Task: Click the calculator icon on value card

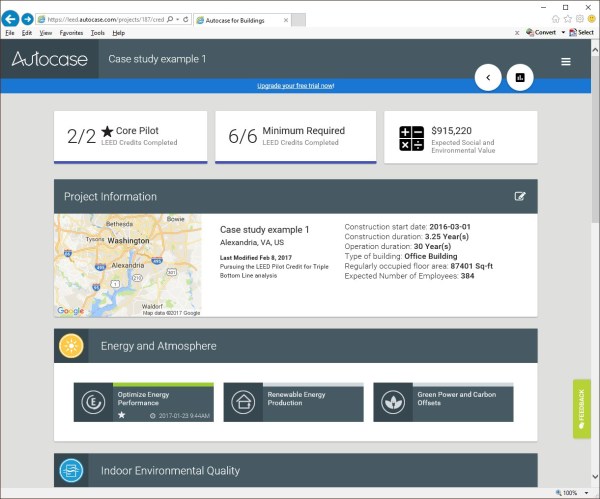Action: pos(412,138)
